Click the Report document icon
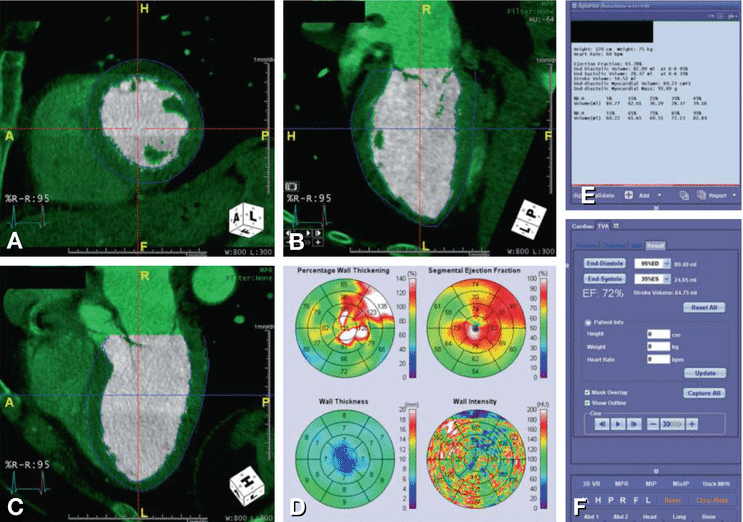This screenshot has height=522, width=743. pyautogui.click(x=701, y=195)
